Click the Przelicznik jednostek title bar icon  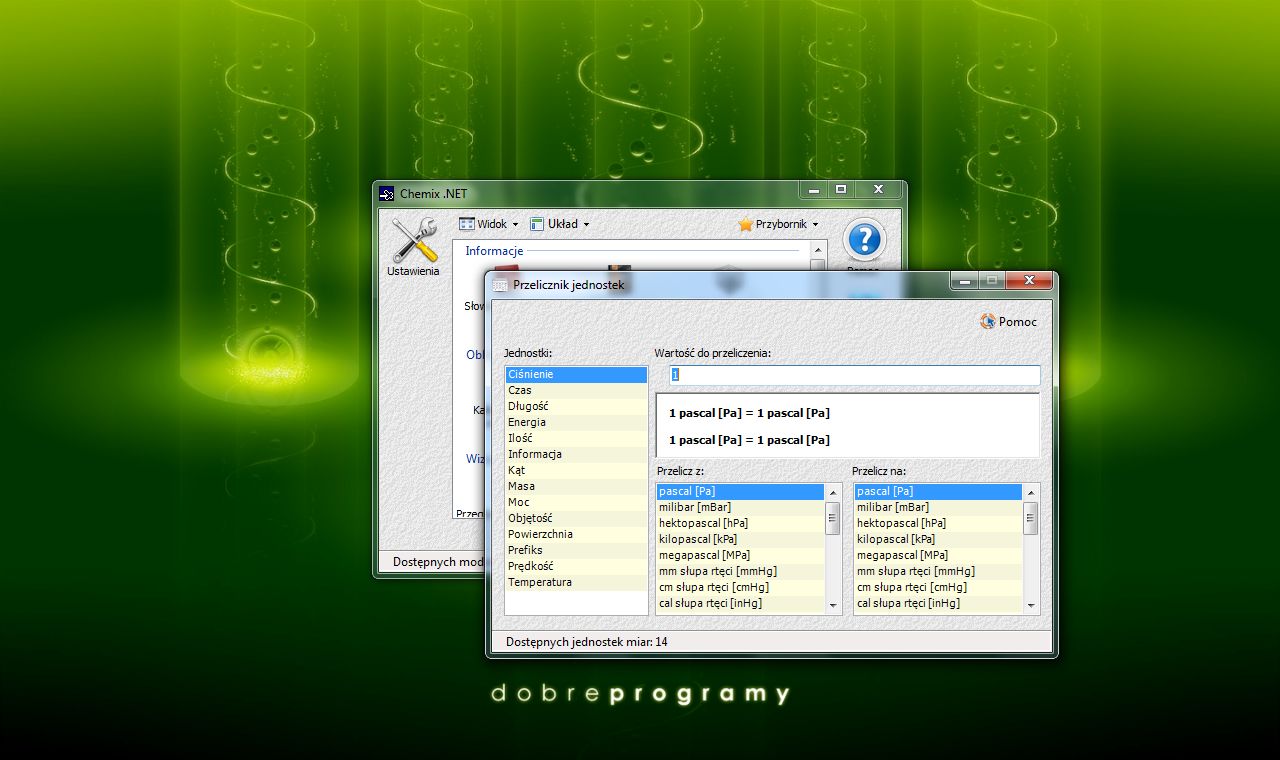500,285
